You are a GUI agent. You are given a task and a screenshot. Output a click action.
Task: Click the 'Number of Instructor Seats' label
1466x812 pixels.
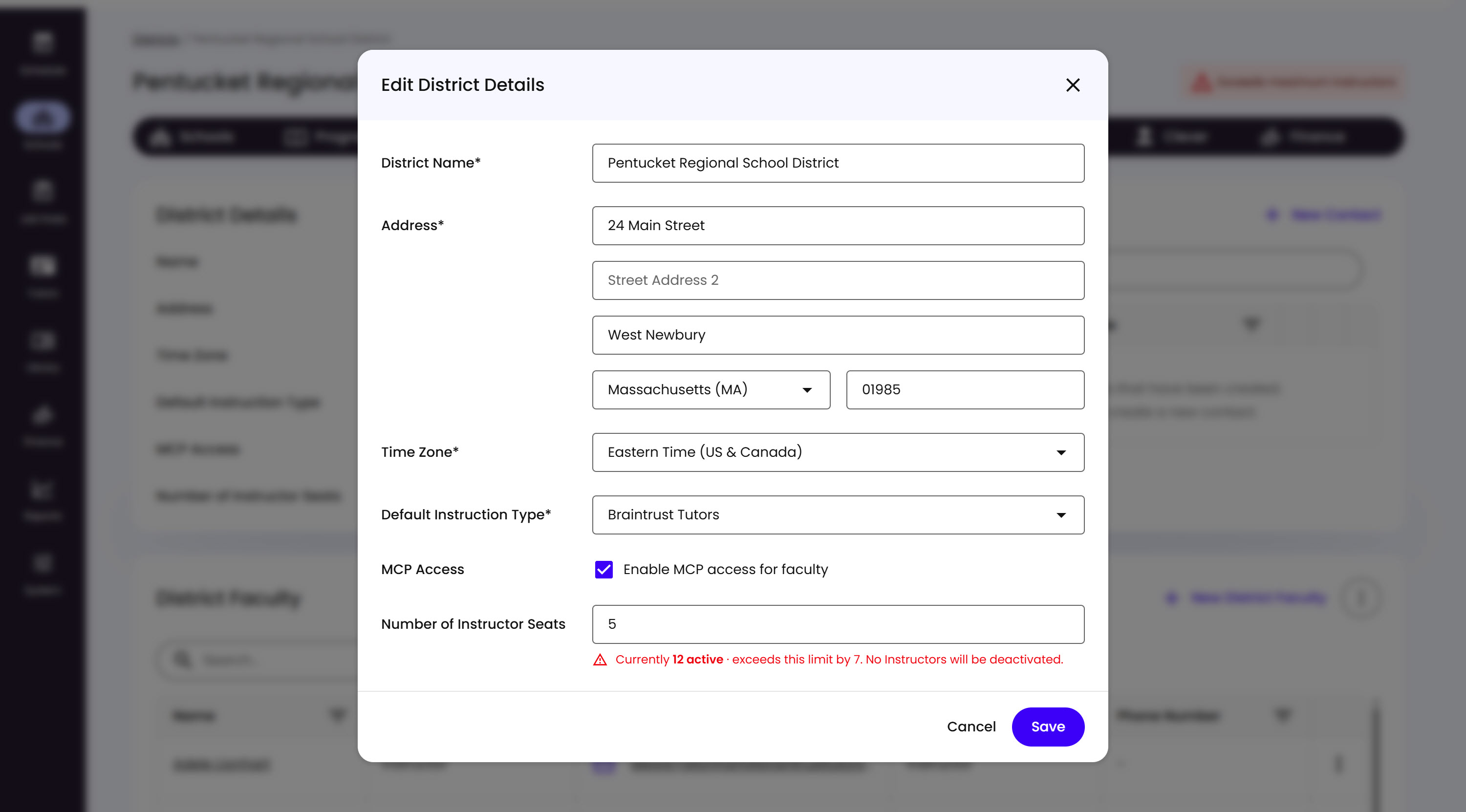(473, 623)
